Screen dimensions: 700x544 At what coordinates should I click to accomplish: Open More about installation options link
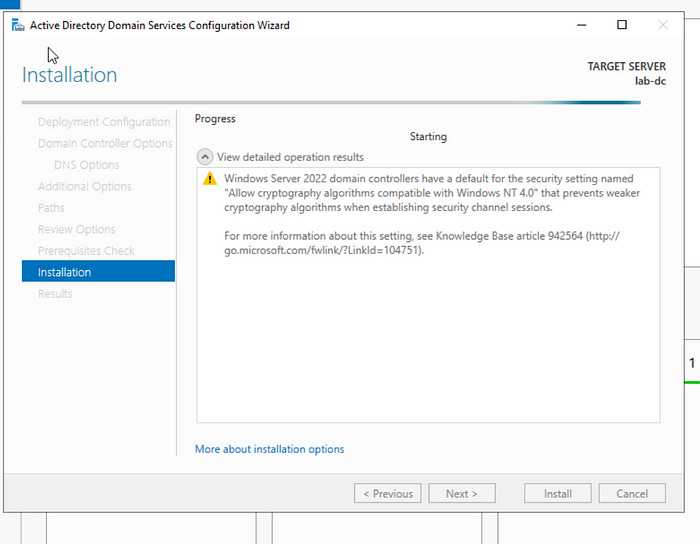pyautogui.click(x=269, y=449)
